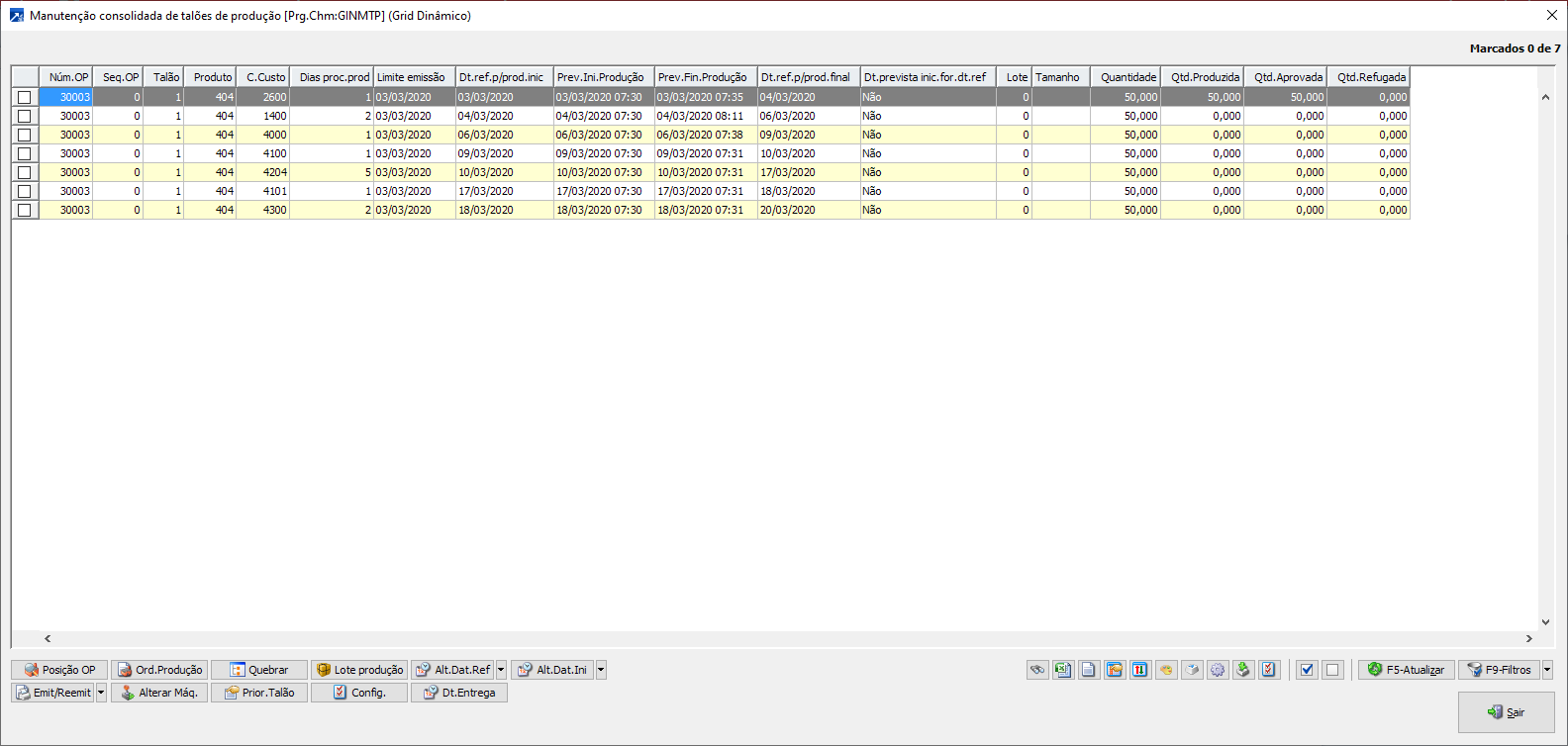
Task: Expand F9-Filtros dropdown arrow
Action: [1547, 670]
